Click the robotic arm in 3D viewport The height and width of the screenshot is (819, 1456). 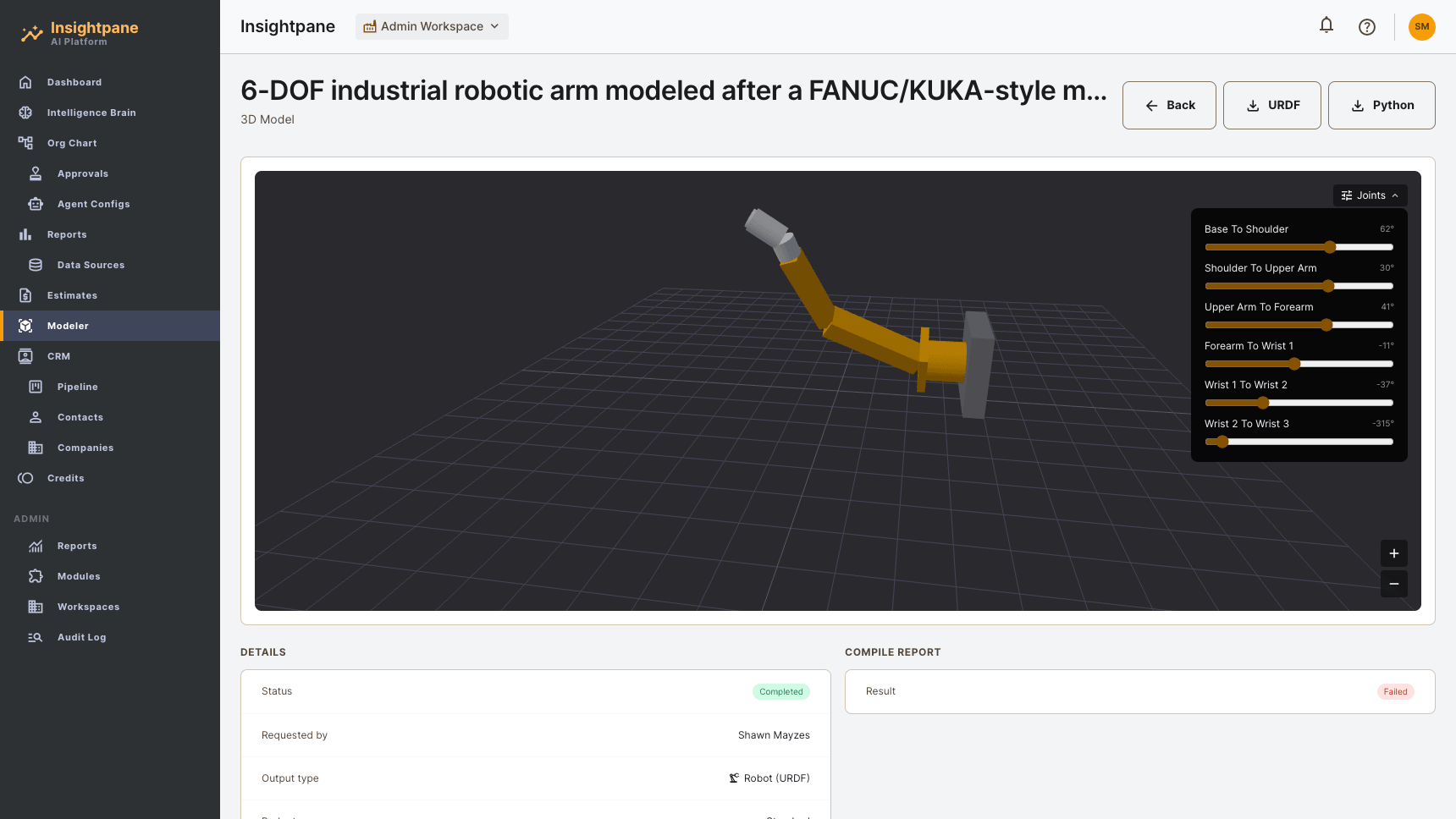[x=872, y=339]
